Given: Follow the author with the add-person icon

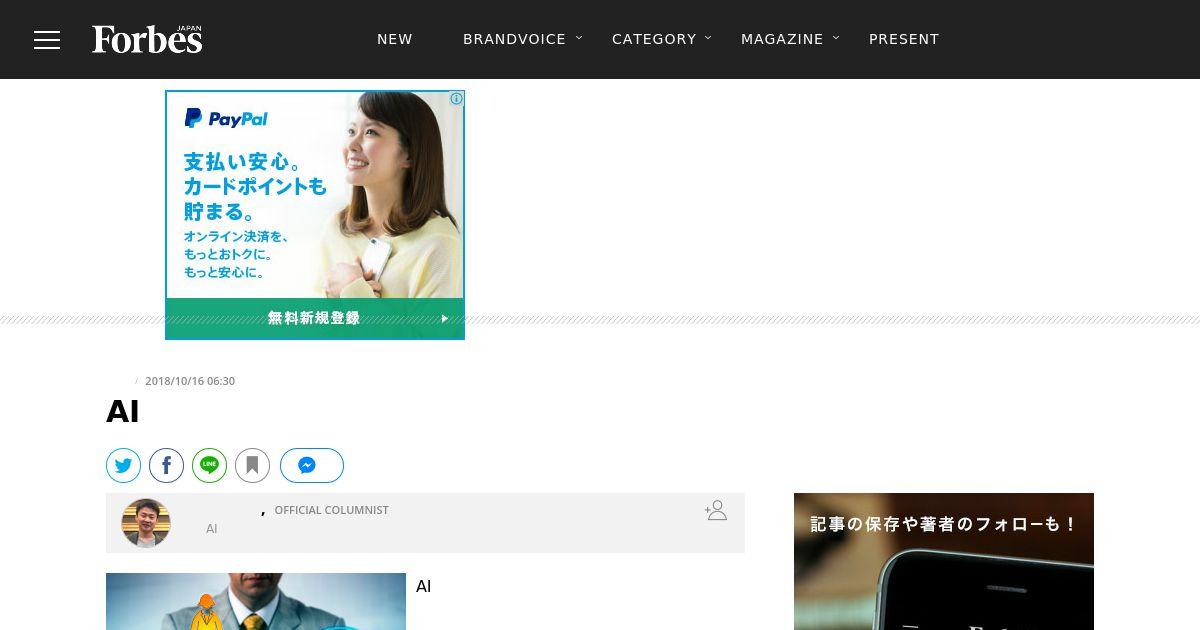Looking at the screenshot, I should point(716,510).
